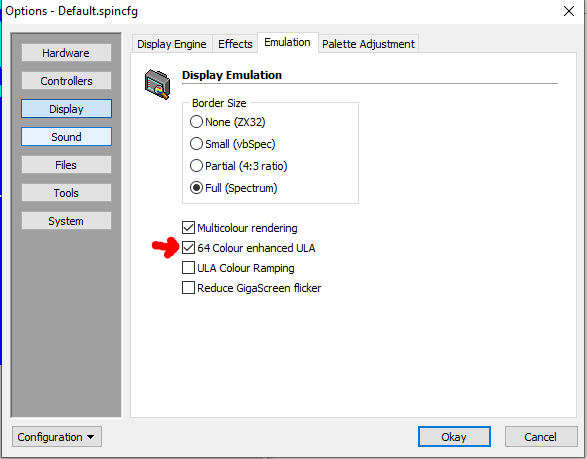Click the Display Emulation monitor icon
The height and width of the screenshot is (459, 587).
point(157,84)
